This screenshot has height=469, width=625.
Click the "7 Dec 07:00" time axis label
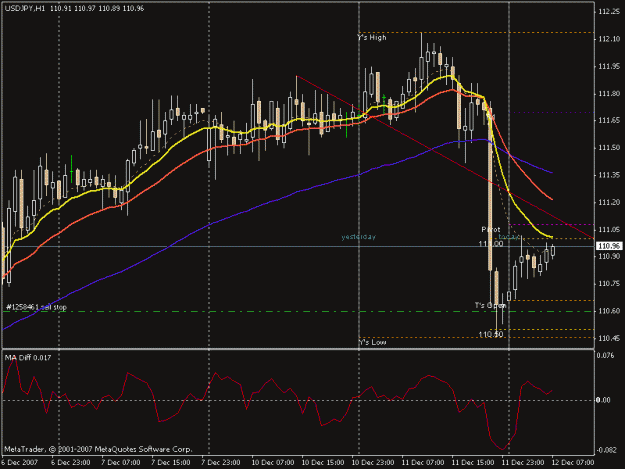pyautogui.click(x=121, y=463)
